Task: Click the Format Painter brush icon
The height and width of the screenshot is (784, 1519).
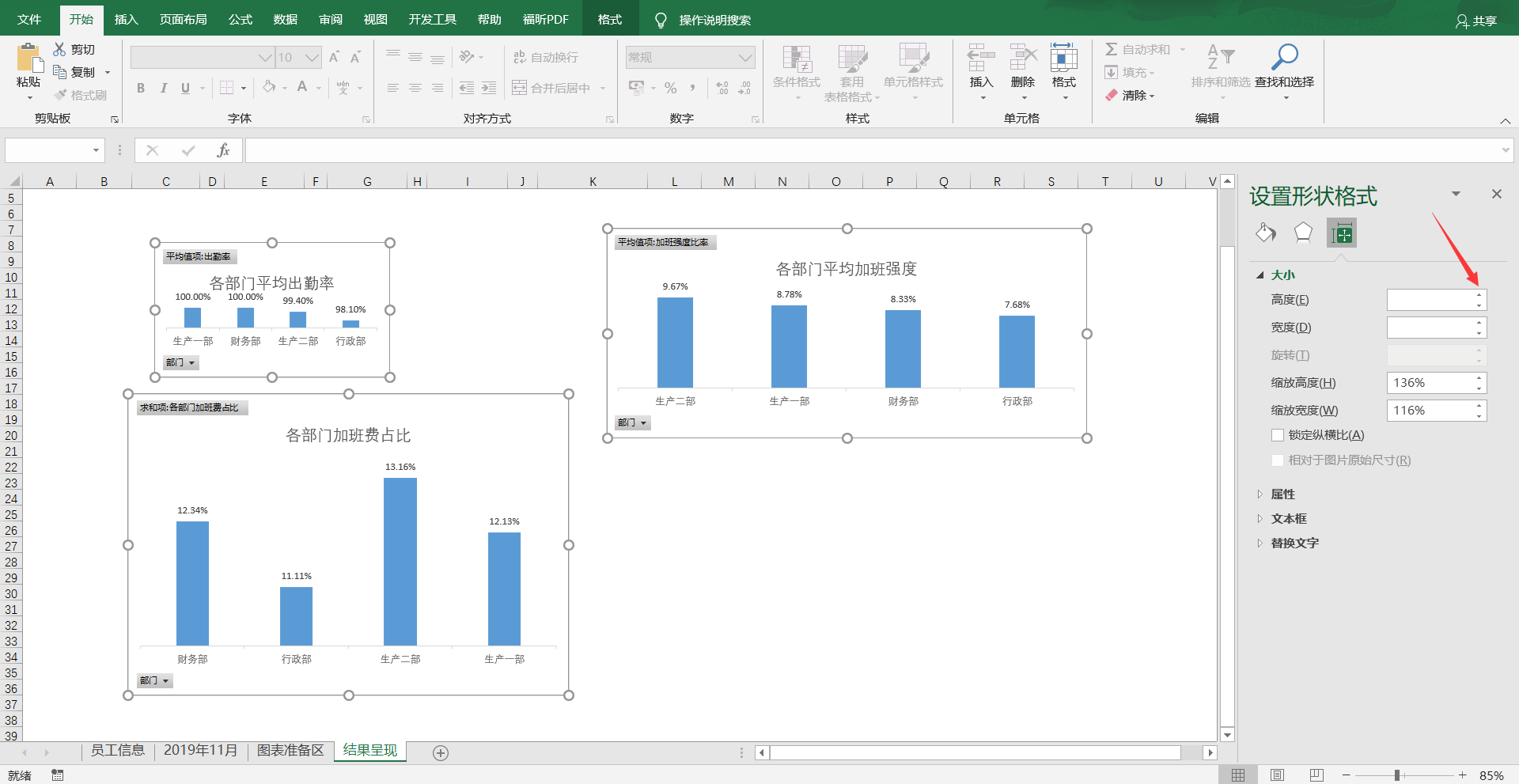Action: click(x=60, y=95)
